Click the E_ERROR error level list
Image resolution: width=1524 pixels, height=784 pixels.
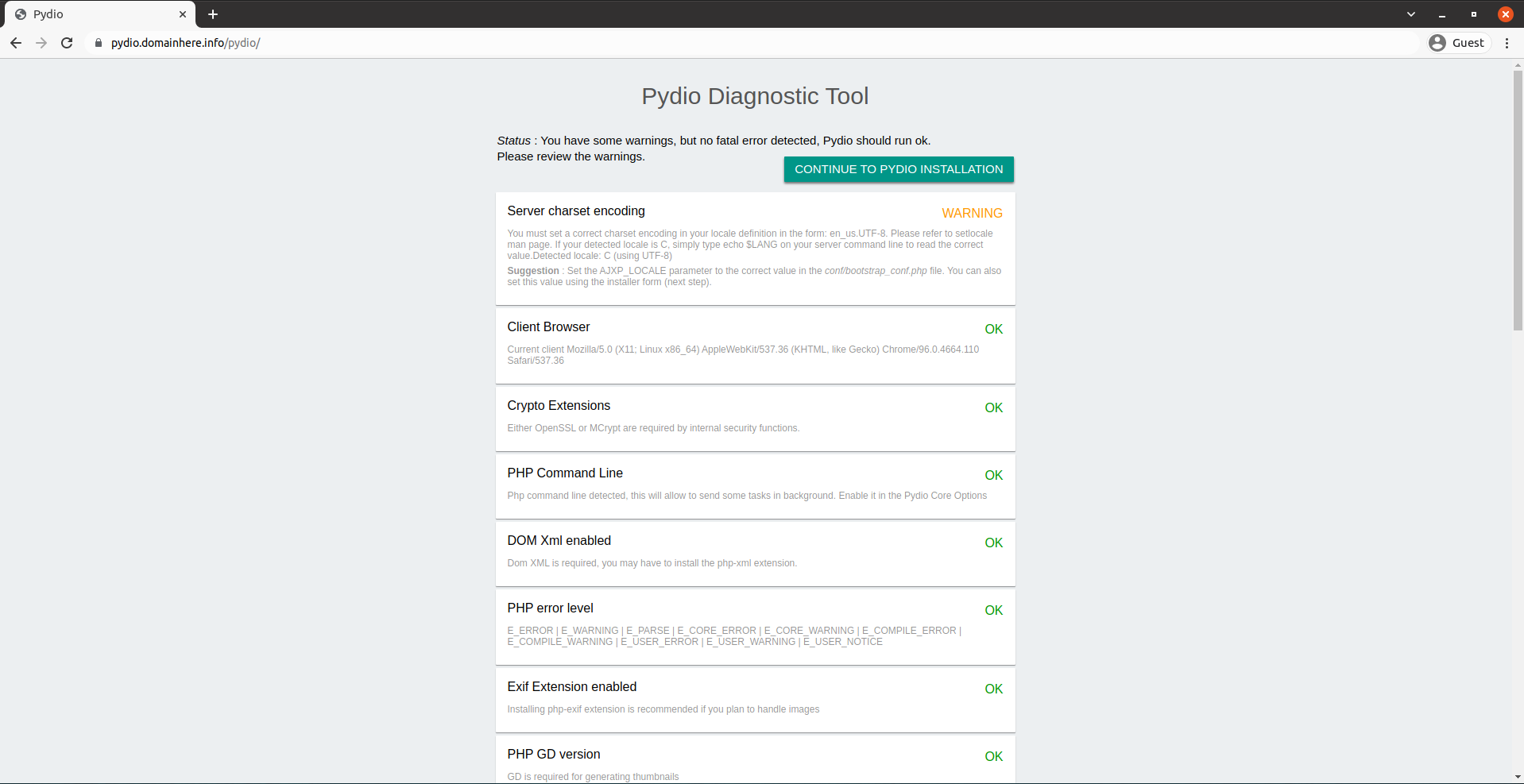734,636
